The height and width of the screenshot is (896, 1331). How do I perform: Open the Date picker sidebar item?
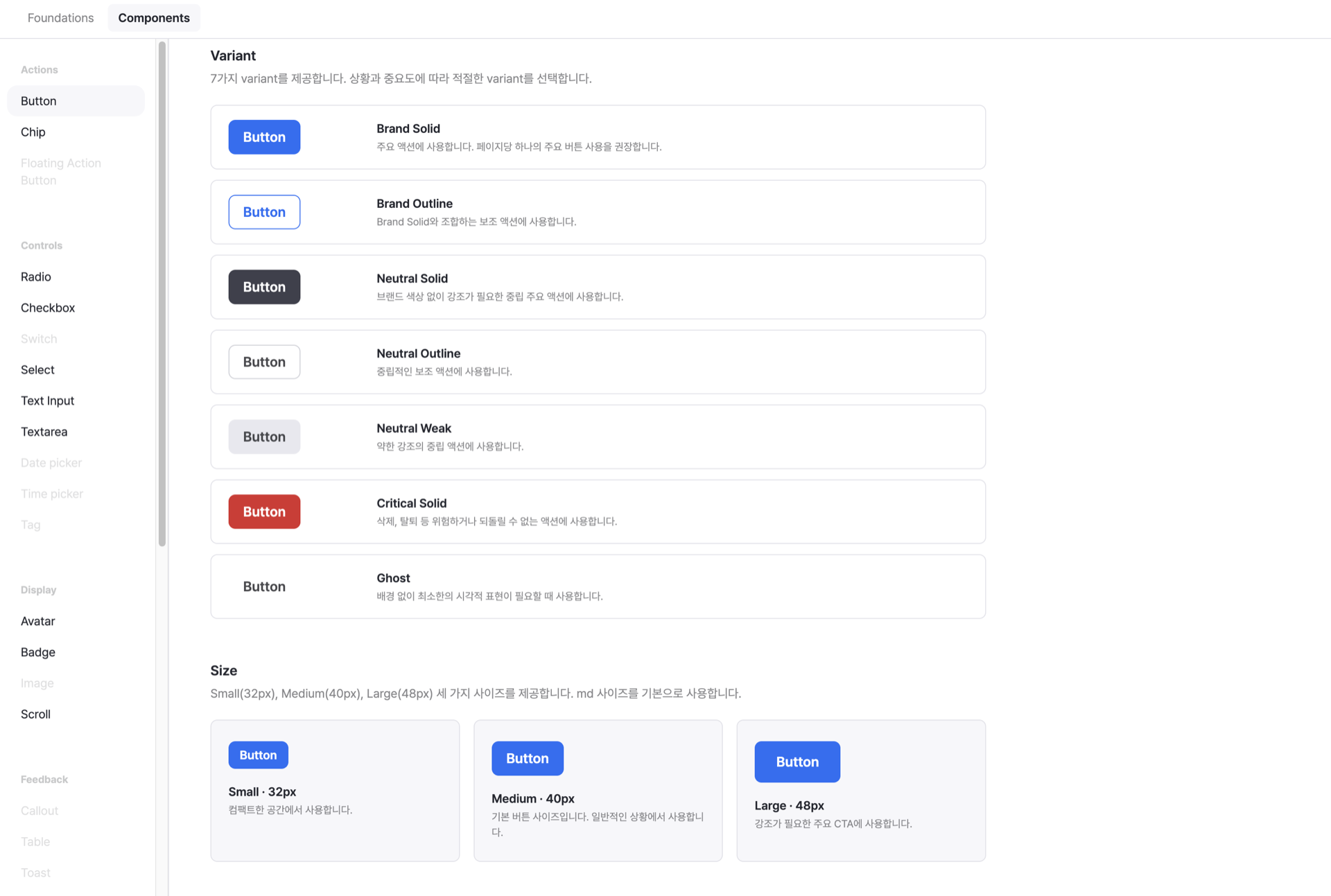coord(76,463)
